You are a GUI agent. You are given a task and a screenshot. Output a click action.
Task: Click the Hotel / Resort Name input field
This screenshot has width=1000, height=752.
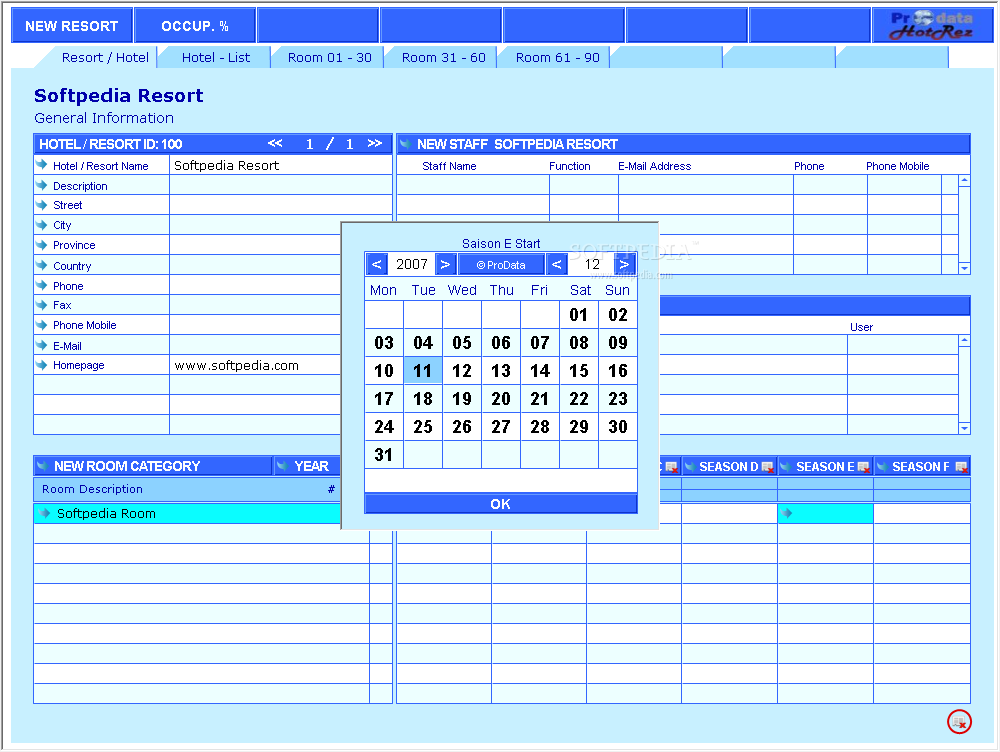pyautogui.click(x=281, y=165)
